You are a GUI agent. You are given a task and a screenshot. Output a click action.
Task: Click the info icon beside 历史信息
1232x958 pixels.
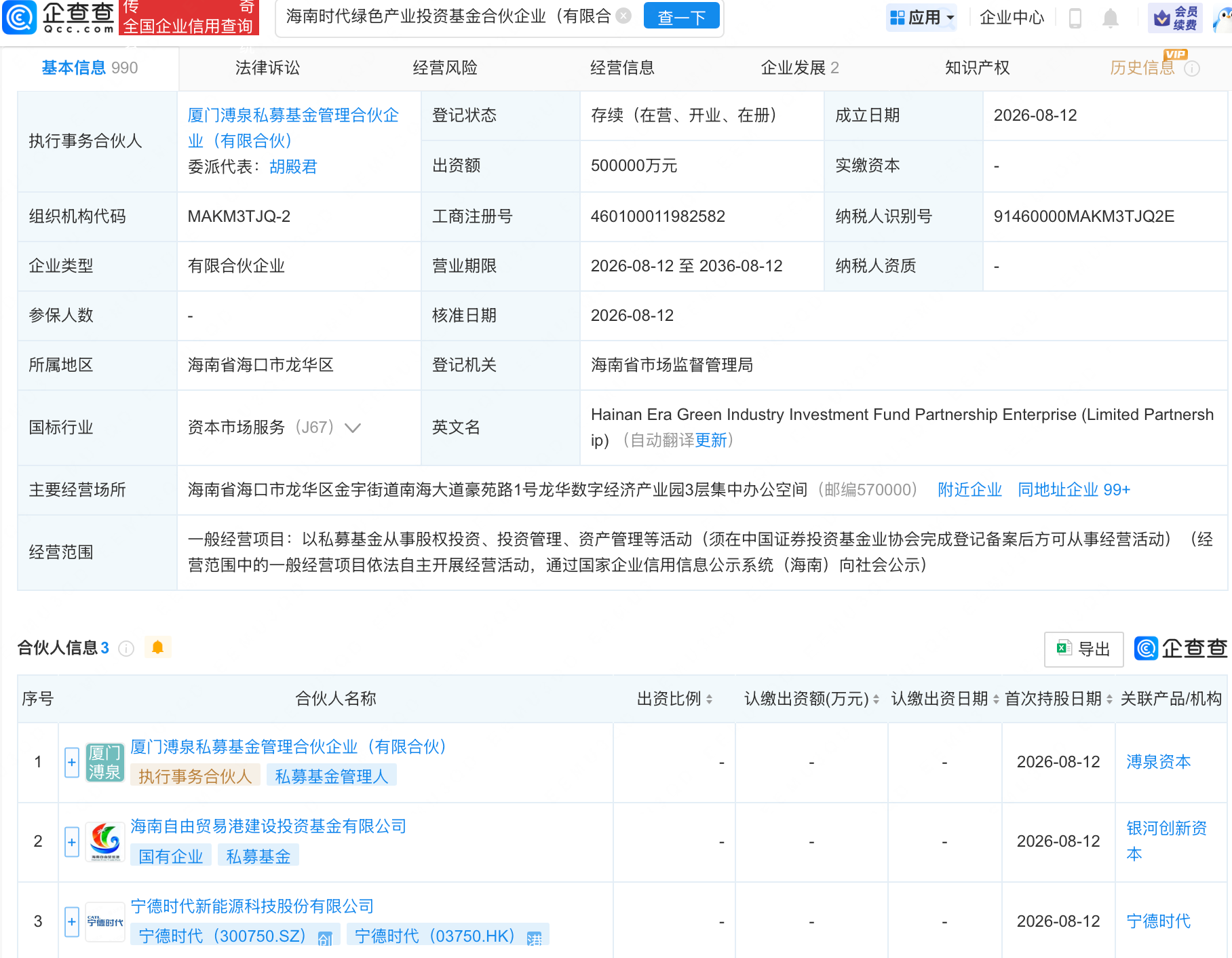(x=1192, y=69)
